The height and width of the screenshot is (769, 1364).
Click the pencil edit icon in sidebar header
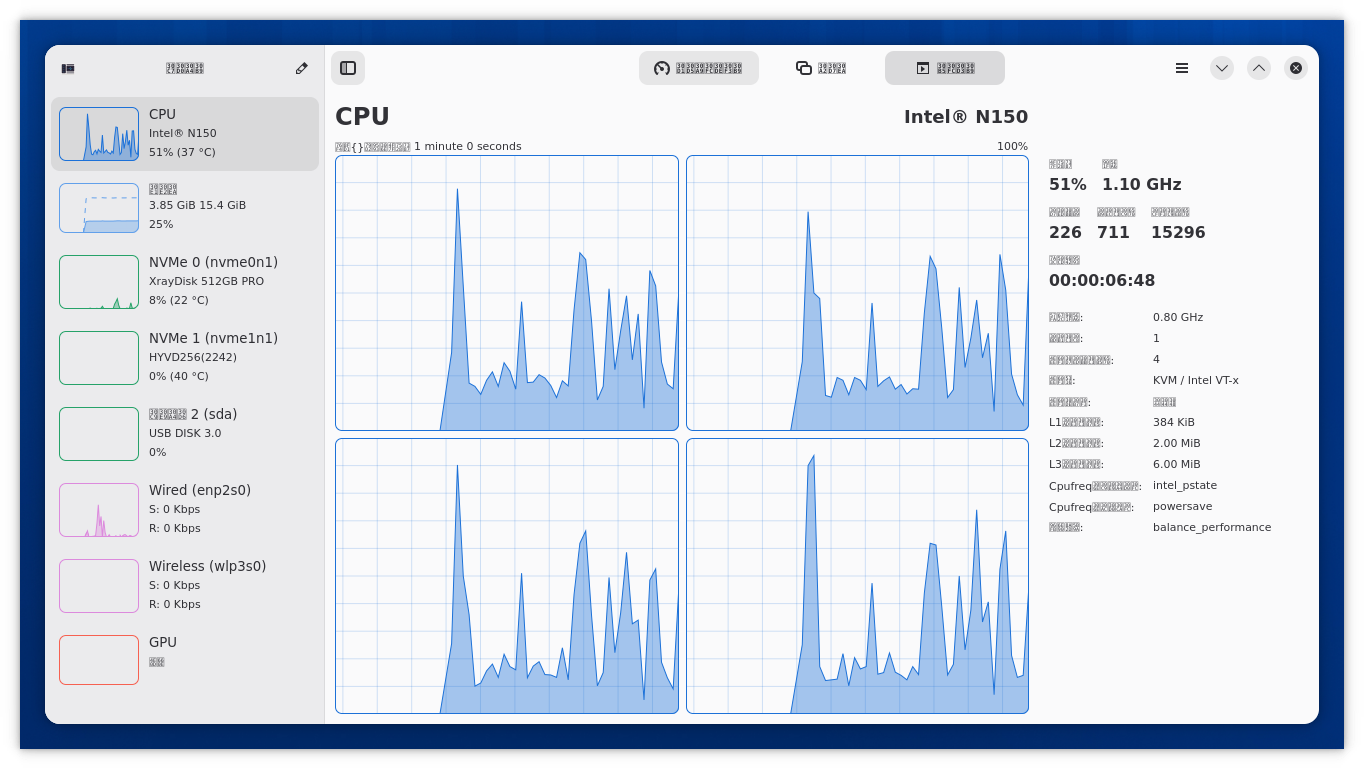tap(301, 68)
